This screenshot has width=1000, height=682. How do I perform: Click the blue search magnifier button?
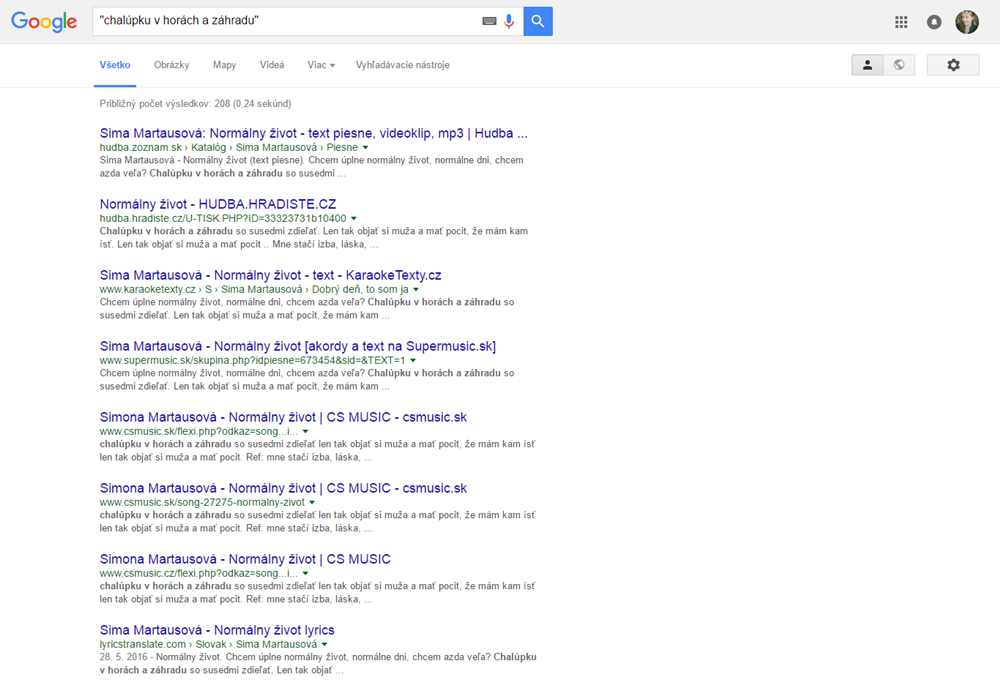pos(538,21)
